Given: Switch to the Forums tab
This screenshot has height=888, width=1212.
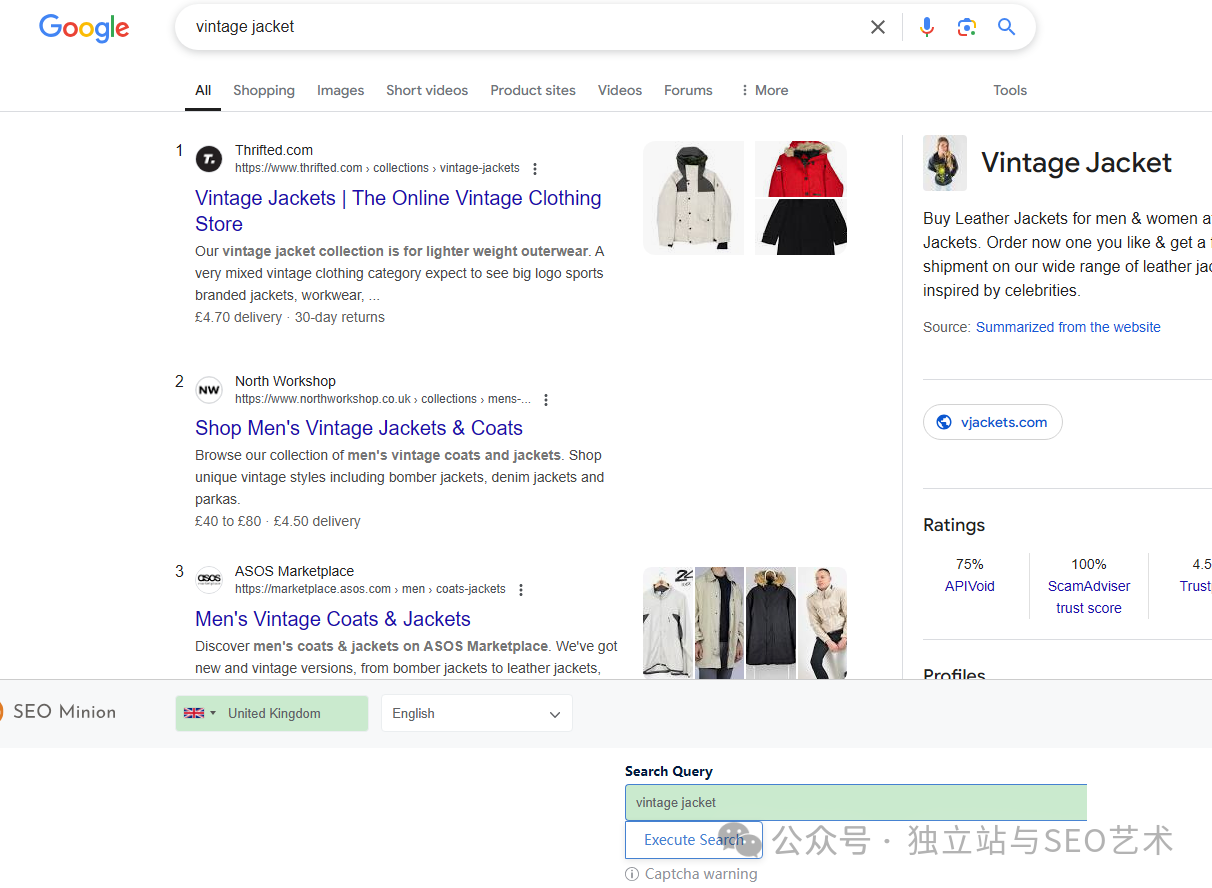Looking at the screenshot, I should [x=688, y=90].
